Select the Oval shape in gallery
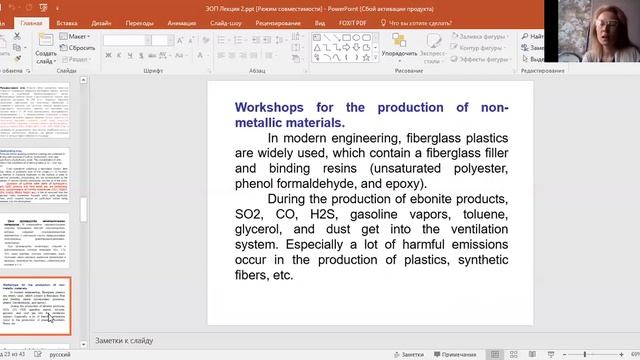Image resolution: width=640 pixels, height=360 pixels. 356,38
